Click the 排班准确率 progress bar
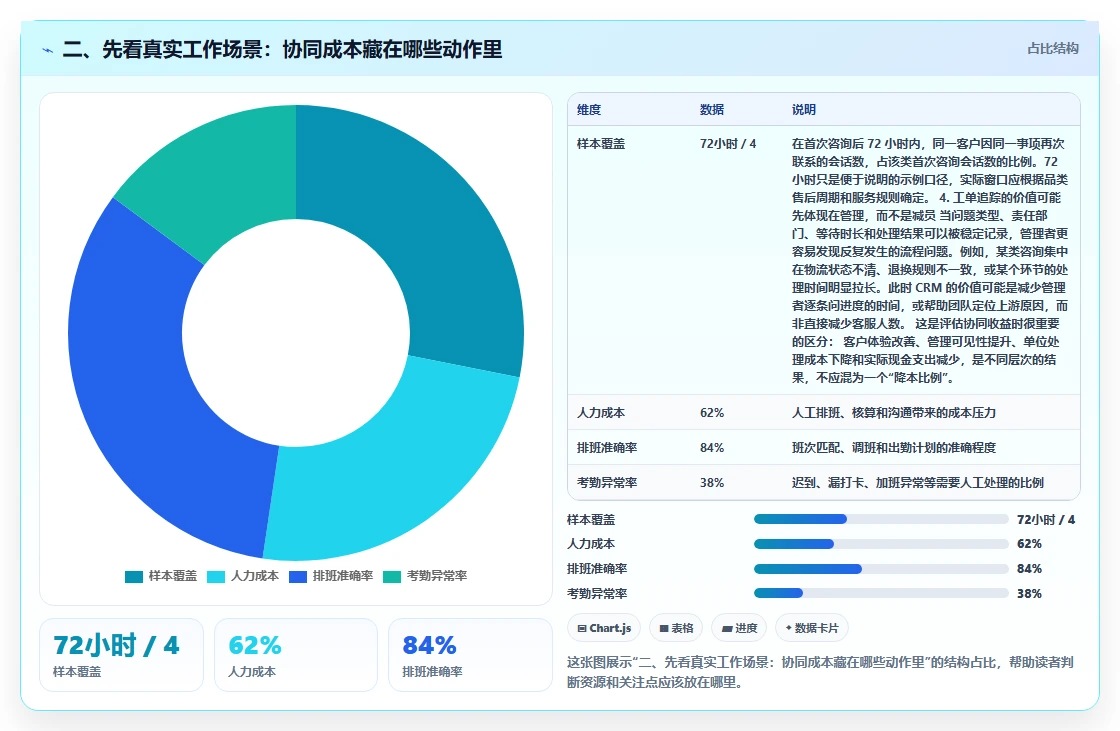 (881, 569)
